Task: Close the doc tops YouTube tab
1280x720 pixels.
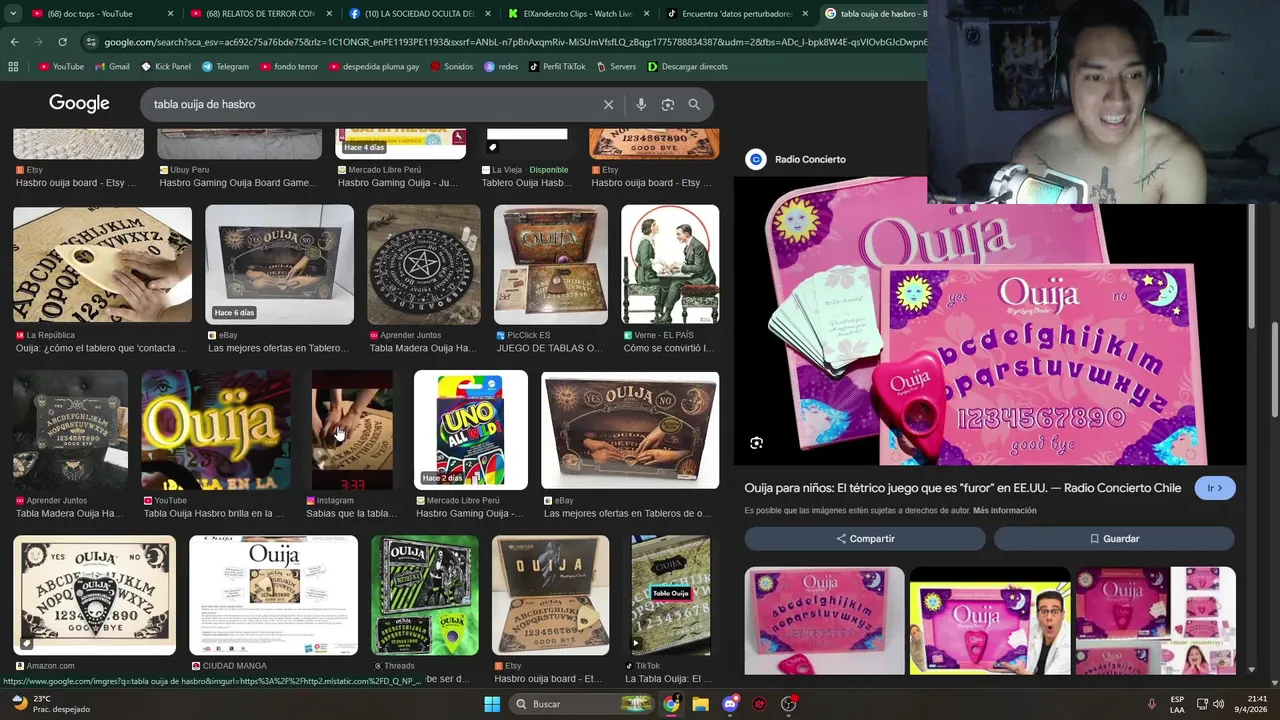Action: click(170, 14)
